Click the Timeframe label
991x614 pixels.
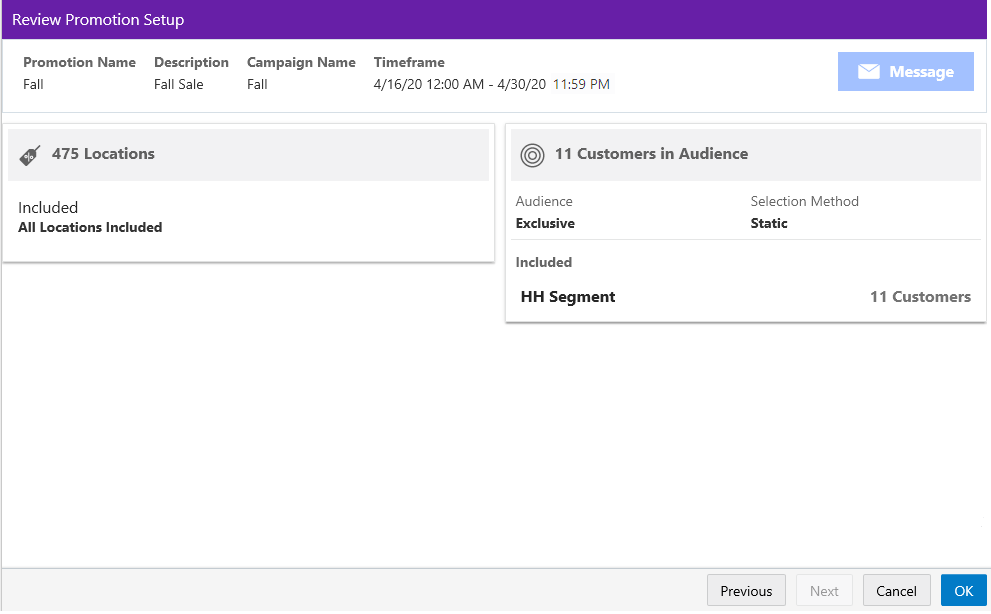point(409,62)
